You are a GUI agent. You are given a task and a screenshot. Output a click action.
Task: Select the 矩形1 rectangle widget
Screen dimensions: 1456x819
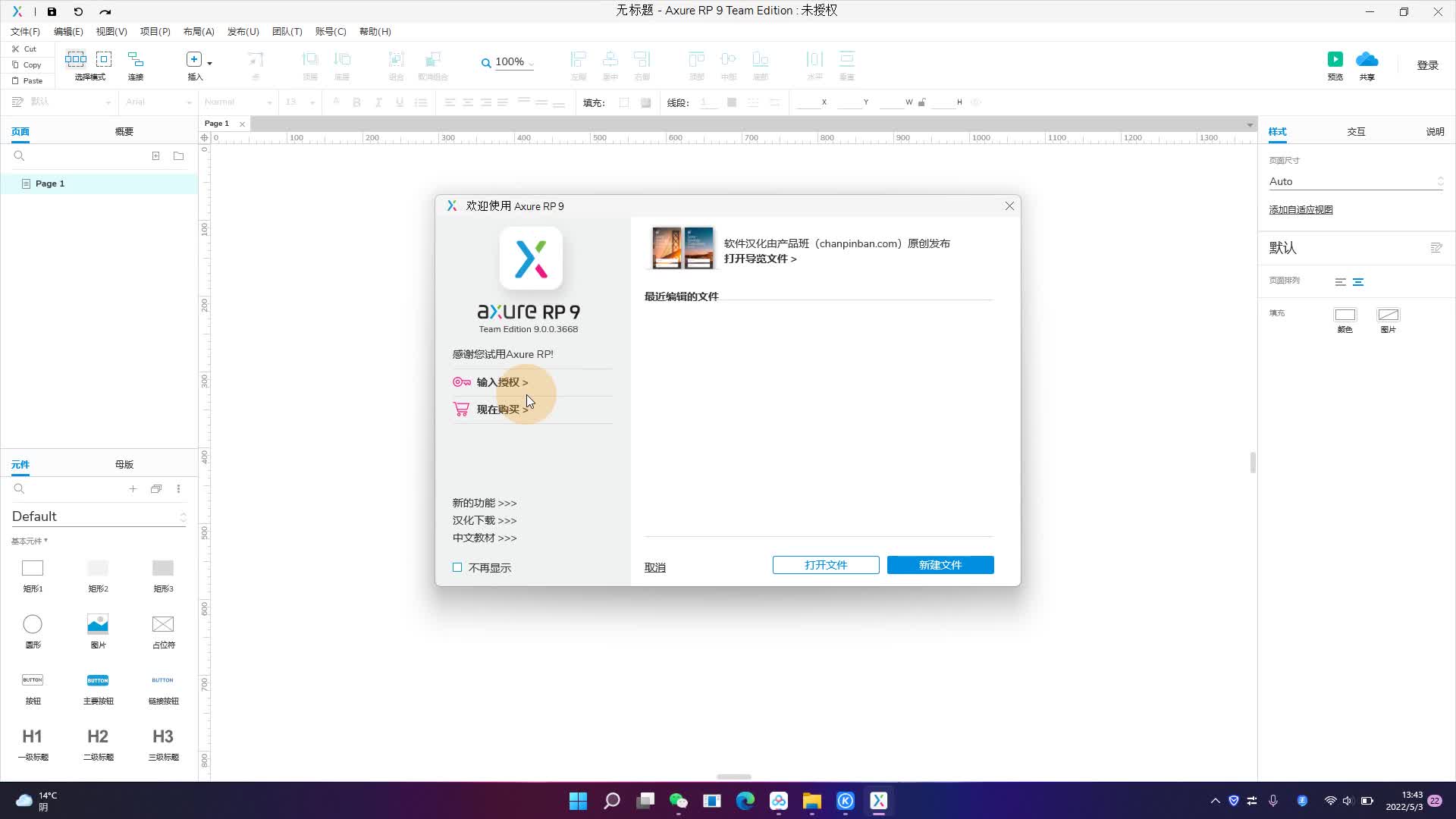coord(33,576)
